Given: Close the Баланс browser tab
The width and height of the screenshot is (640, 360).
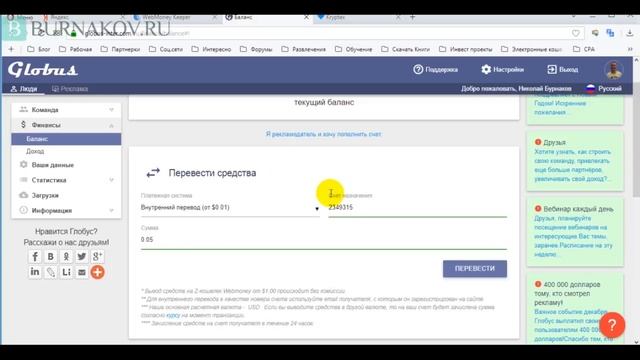Looking at the screenshot, I should (306, 18).
